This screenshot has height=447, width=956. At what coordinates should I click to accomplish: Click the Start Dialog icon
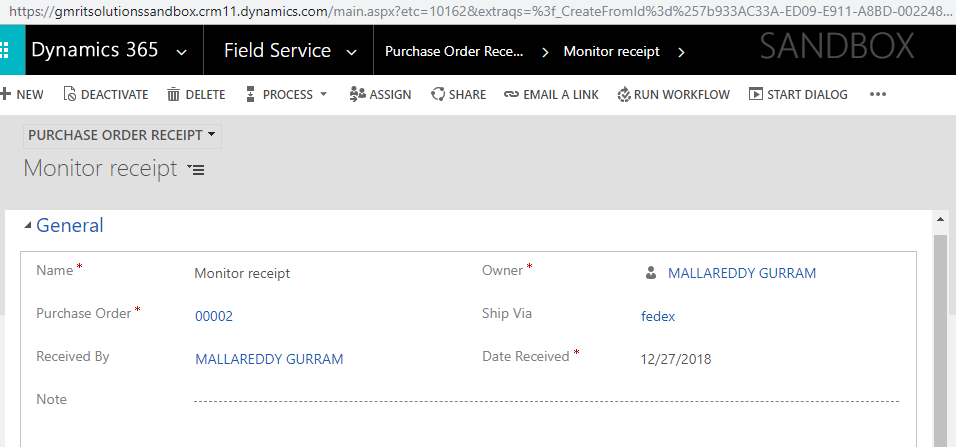(757, 95)
